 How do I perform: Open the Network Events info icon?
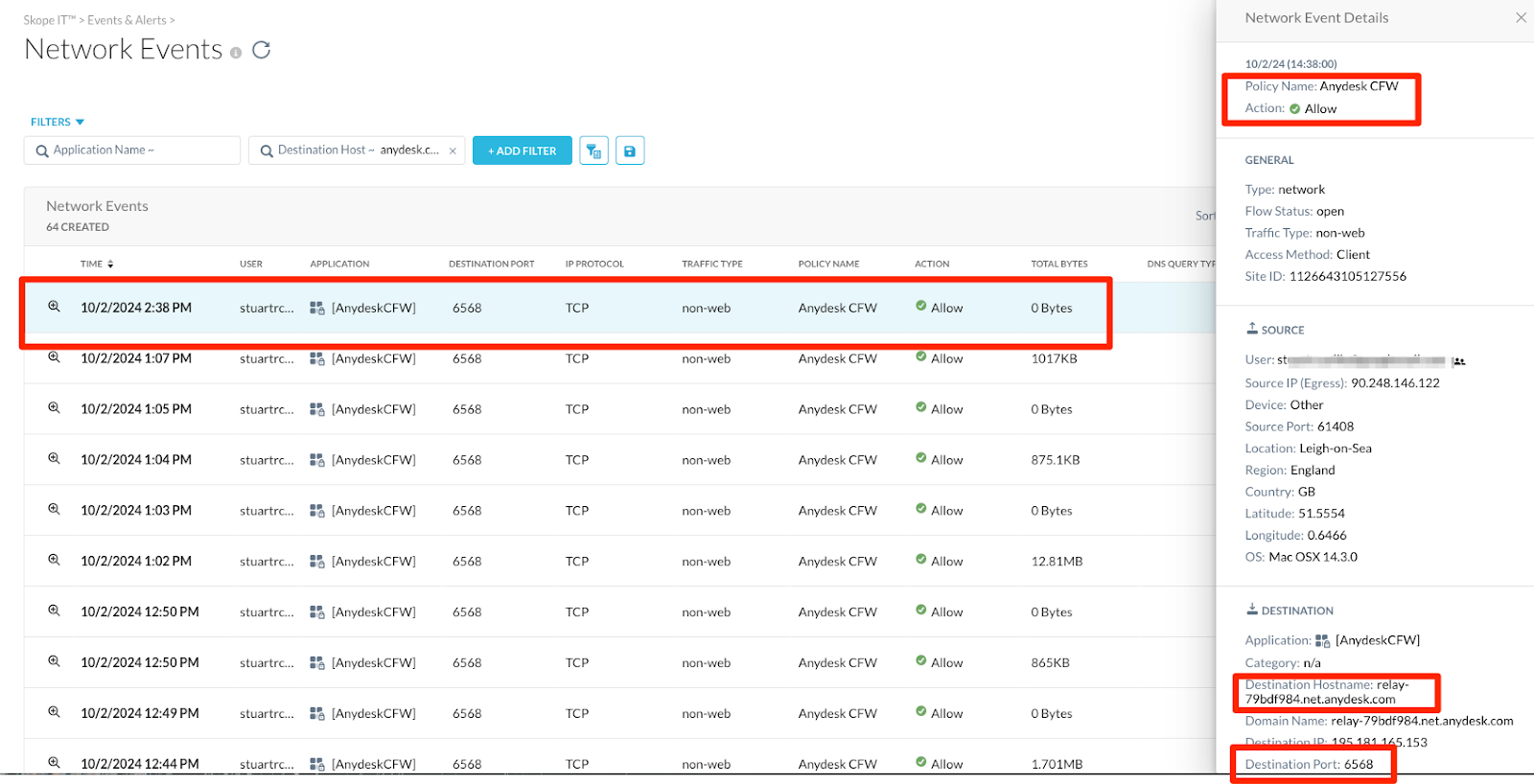coord(236,54)
